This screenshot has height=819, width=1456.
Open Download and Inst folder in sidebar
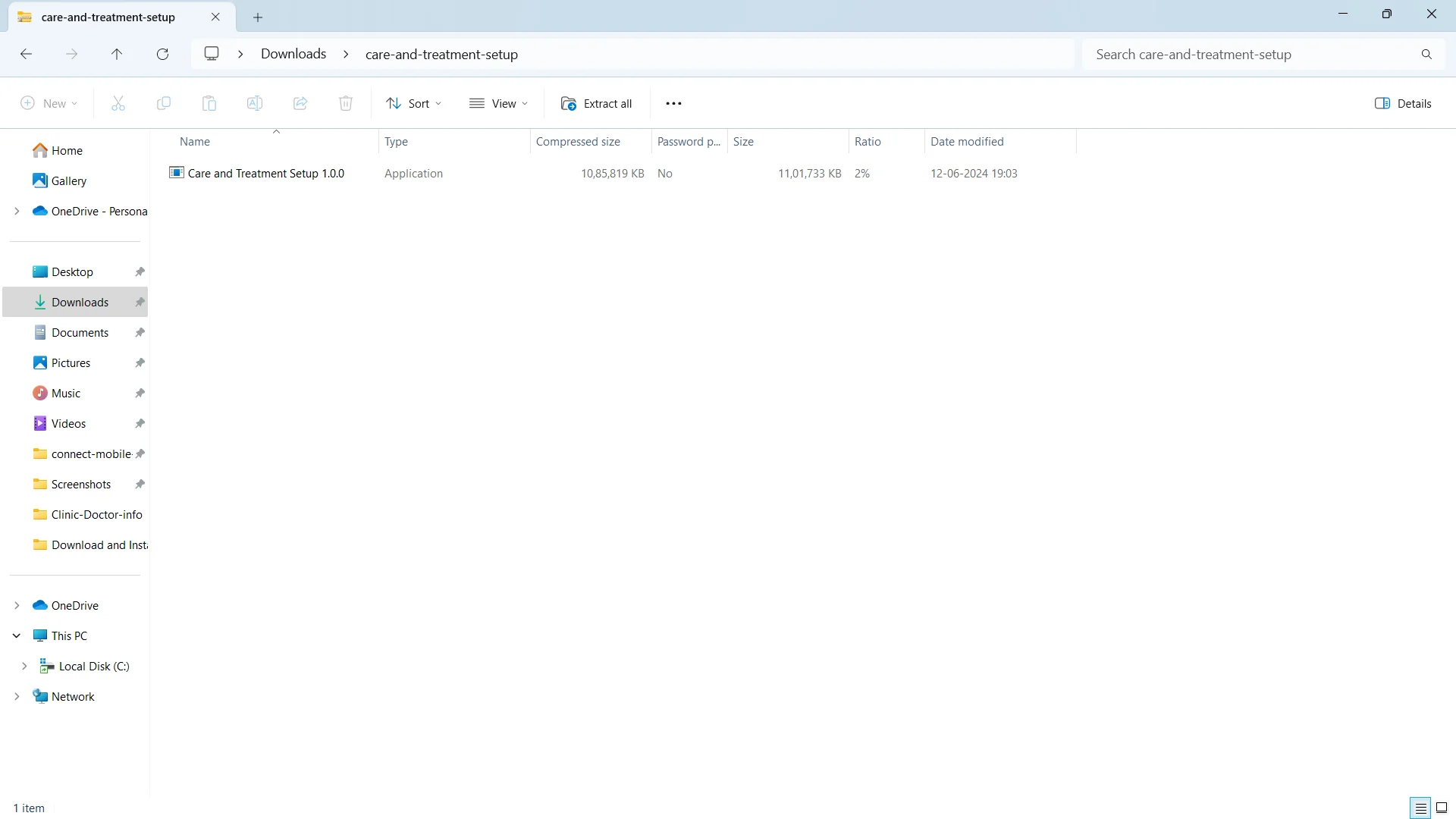pyautogui.click(x=99, y=545)
